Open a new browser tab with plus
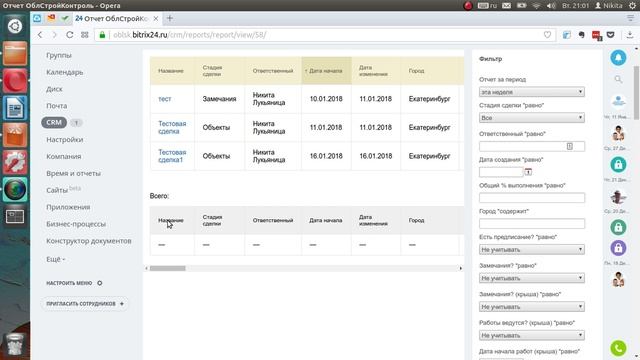 click(170, 18)
